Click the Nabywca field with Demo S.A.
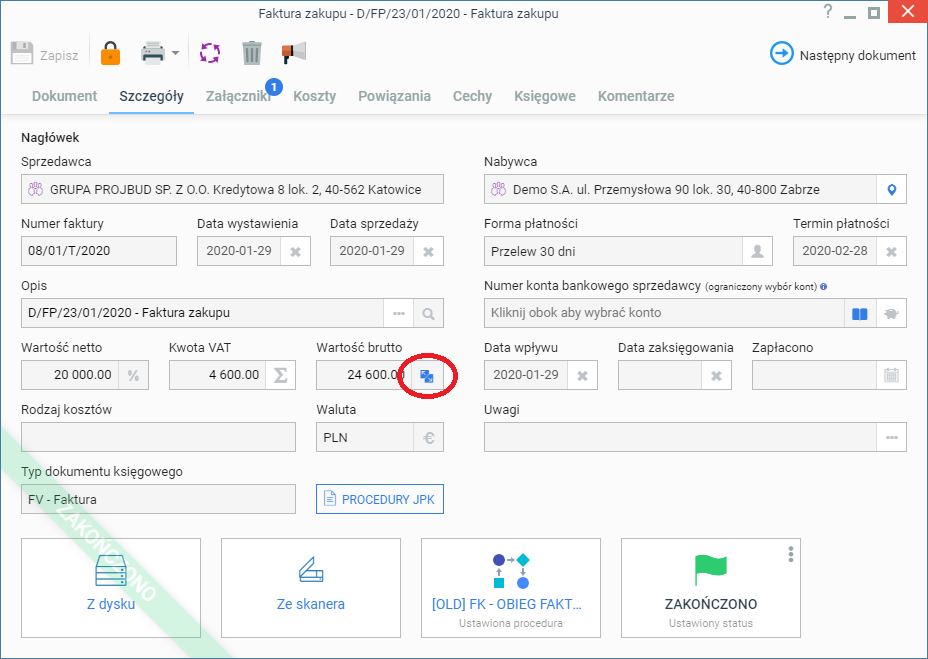The height and width of the screenshot is (659, 928). click(x=681, y=189)
